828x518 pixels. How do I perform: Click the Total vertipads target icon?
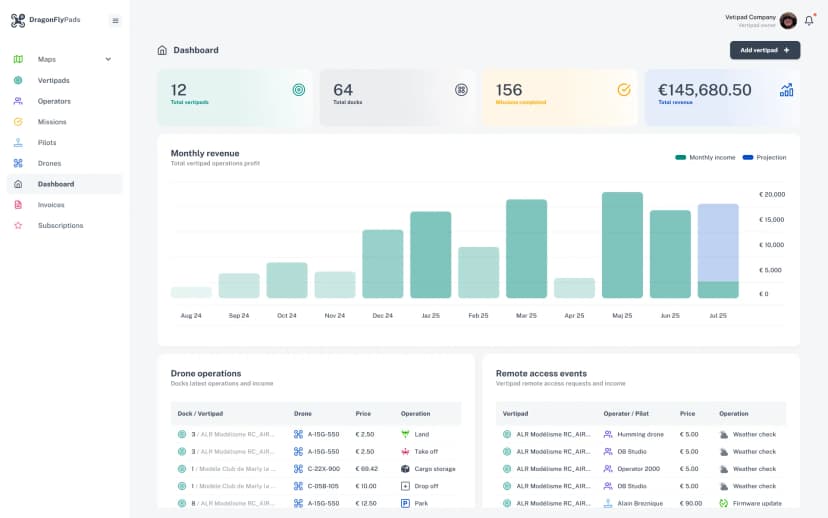(x=298, y=90)
